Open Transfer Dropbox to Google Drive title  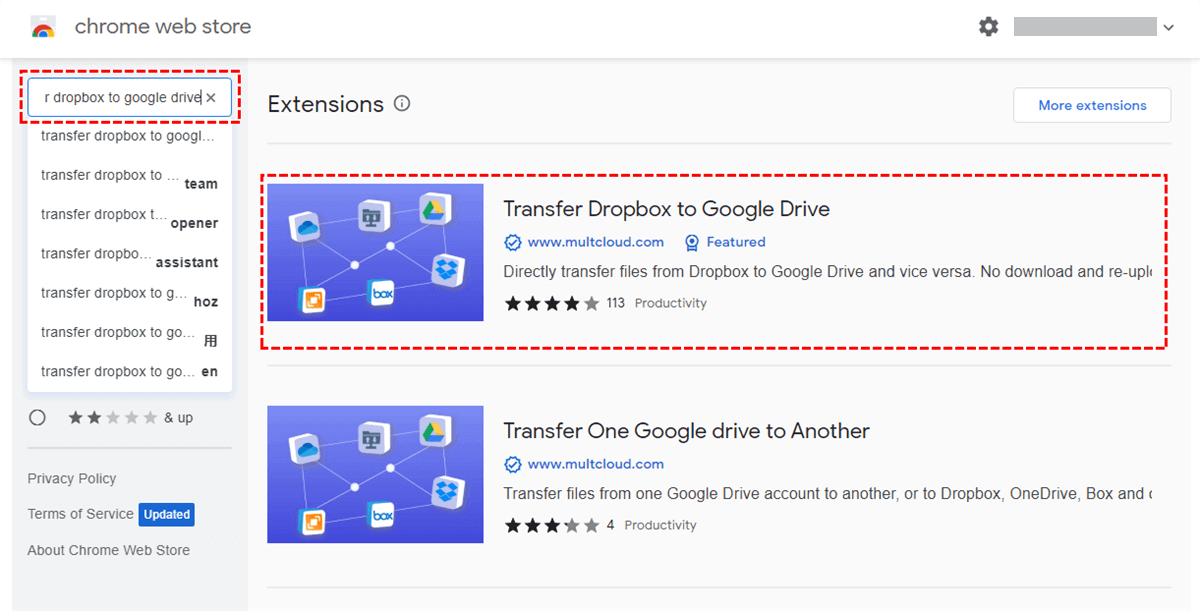666,209
